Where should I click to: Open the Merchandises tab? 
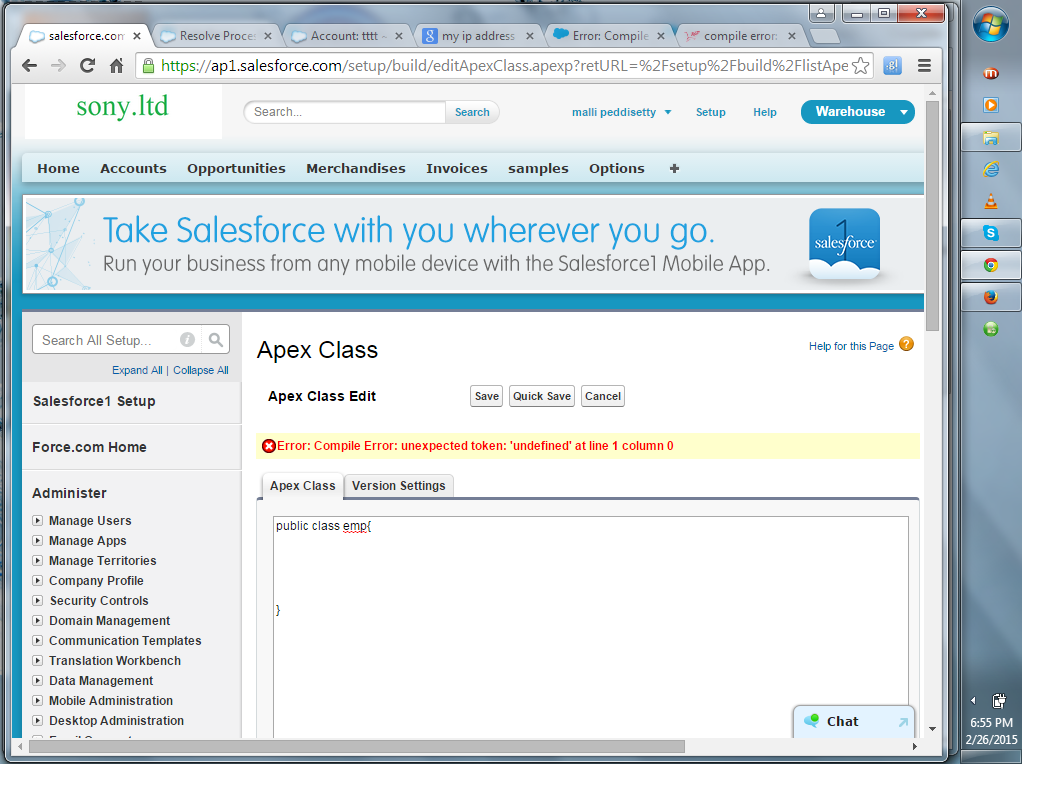[x=356, y=168]
